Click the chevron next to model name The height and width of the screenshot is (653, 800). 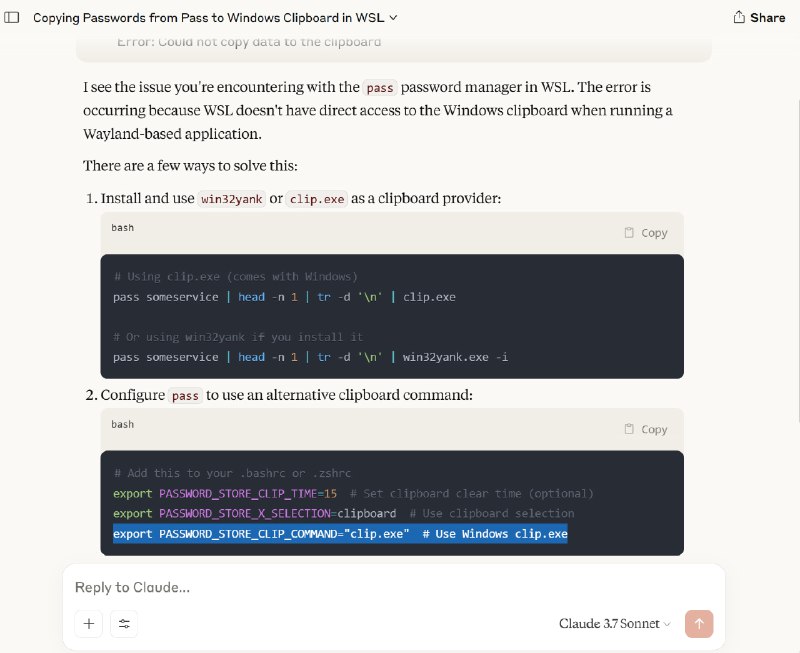(667, 624)
